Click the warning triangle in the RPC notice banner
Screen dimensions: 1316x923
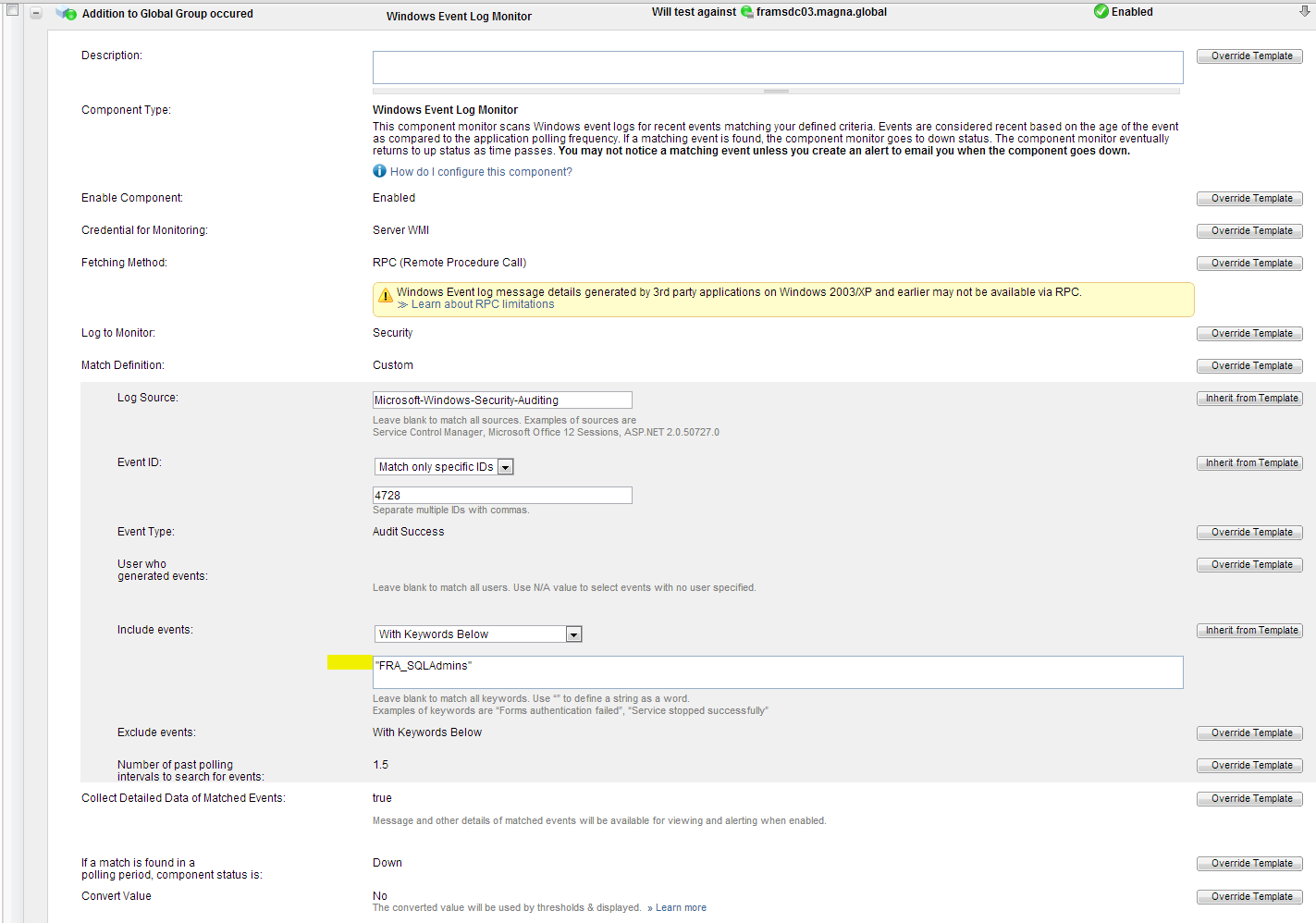pyautogui.click(x=387, y=296)
